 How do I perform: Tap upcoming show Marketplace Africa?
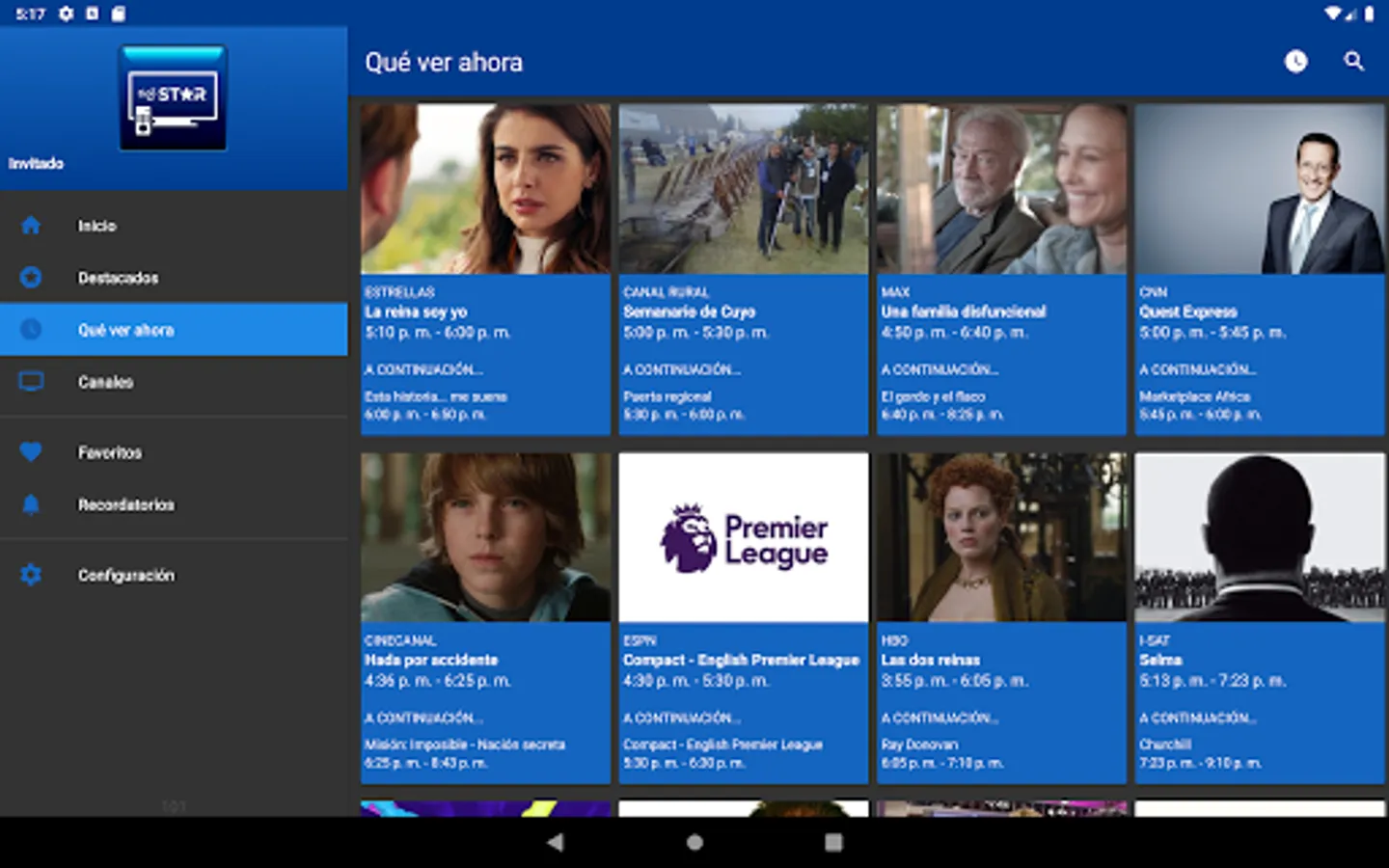click(x=1194, y=396)
